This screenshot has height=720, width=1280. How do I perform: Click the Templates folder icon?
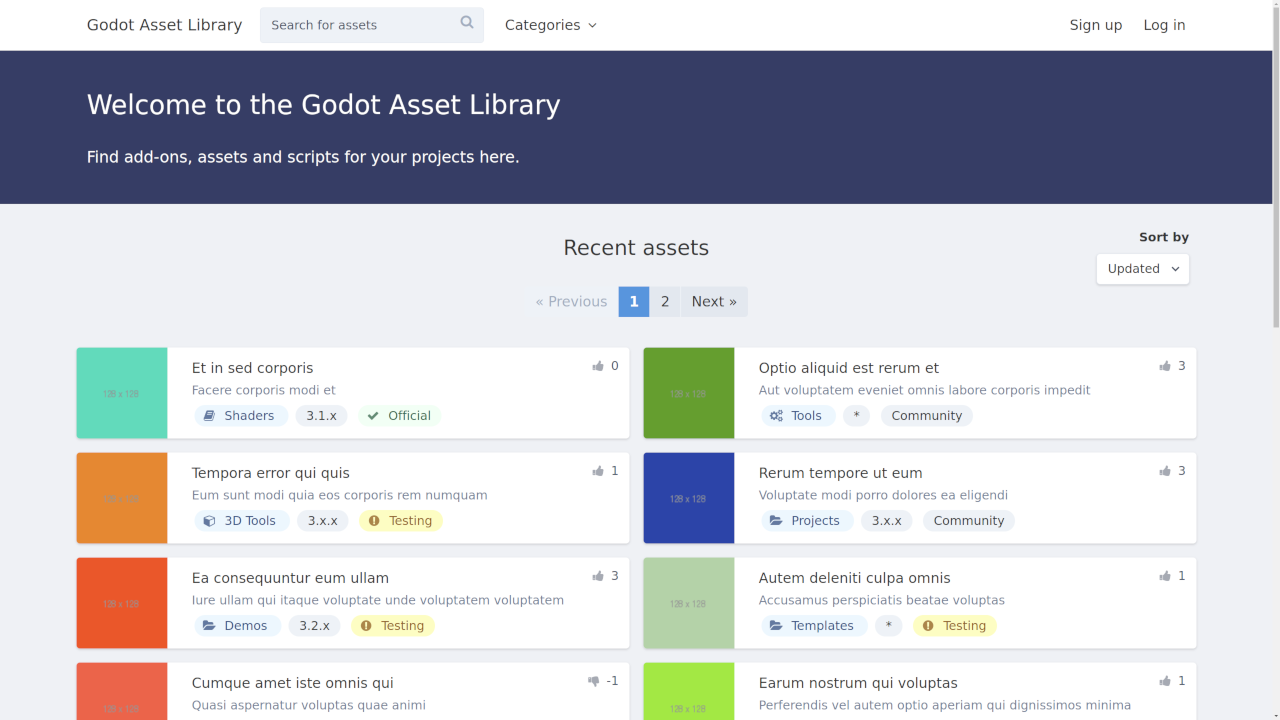(x=776, y=626)
